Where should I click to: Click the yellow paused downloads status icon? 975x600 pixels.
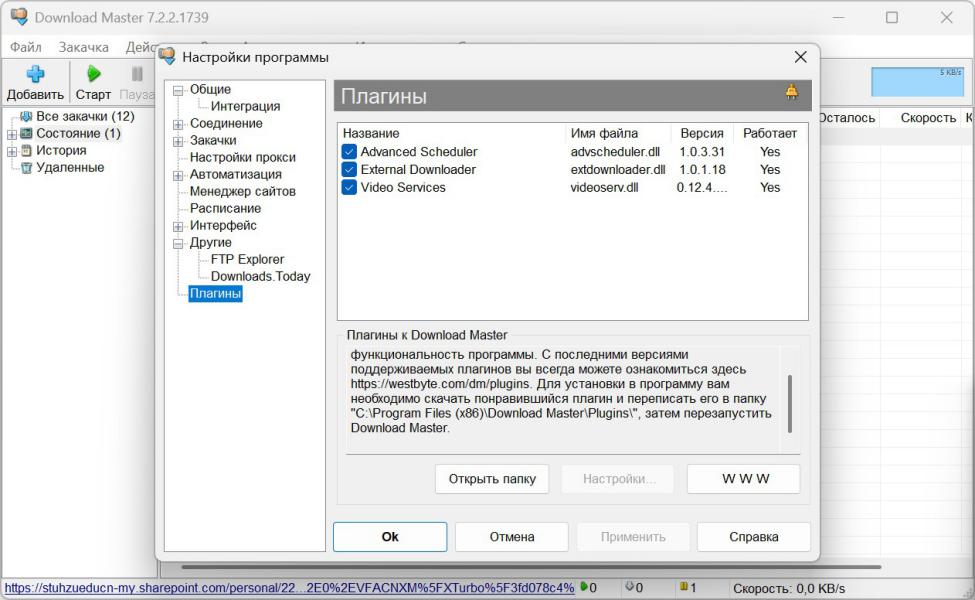684,588
